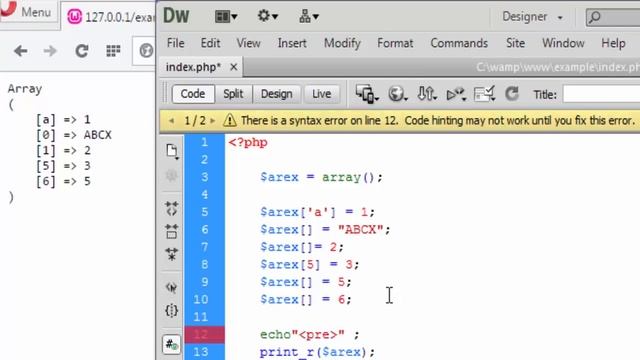Click line number 1 in gutter
This screenshot has height=360, width=640.
(x=204, y=142)
